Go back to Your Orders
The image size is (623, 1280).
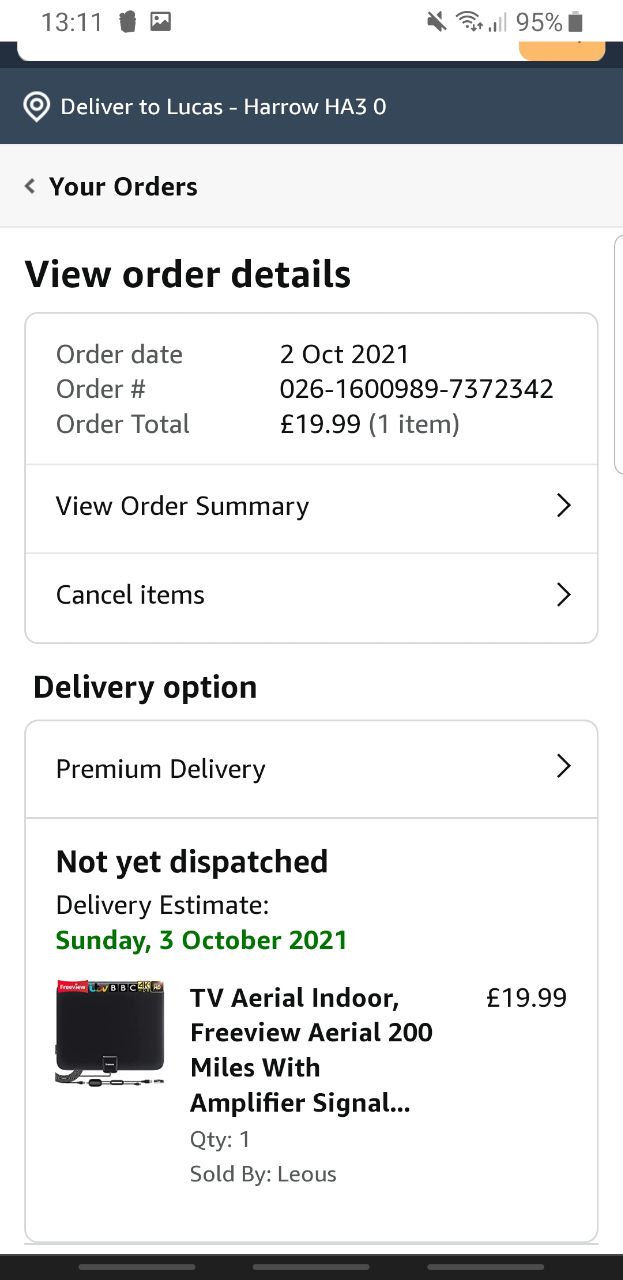[x=123, y=186]
